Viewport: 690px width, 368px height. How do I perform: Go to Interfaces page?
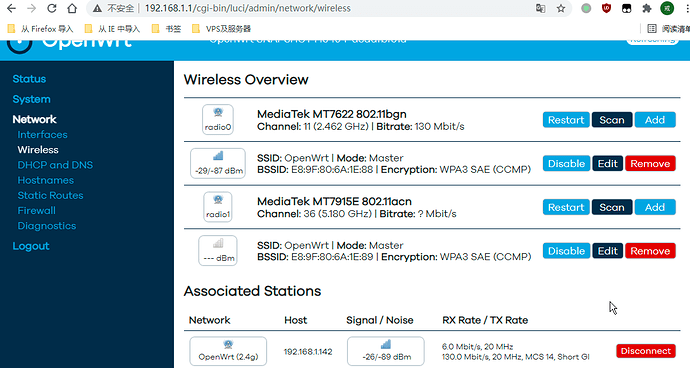(42, 135)
